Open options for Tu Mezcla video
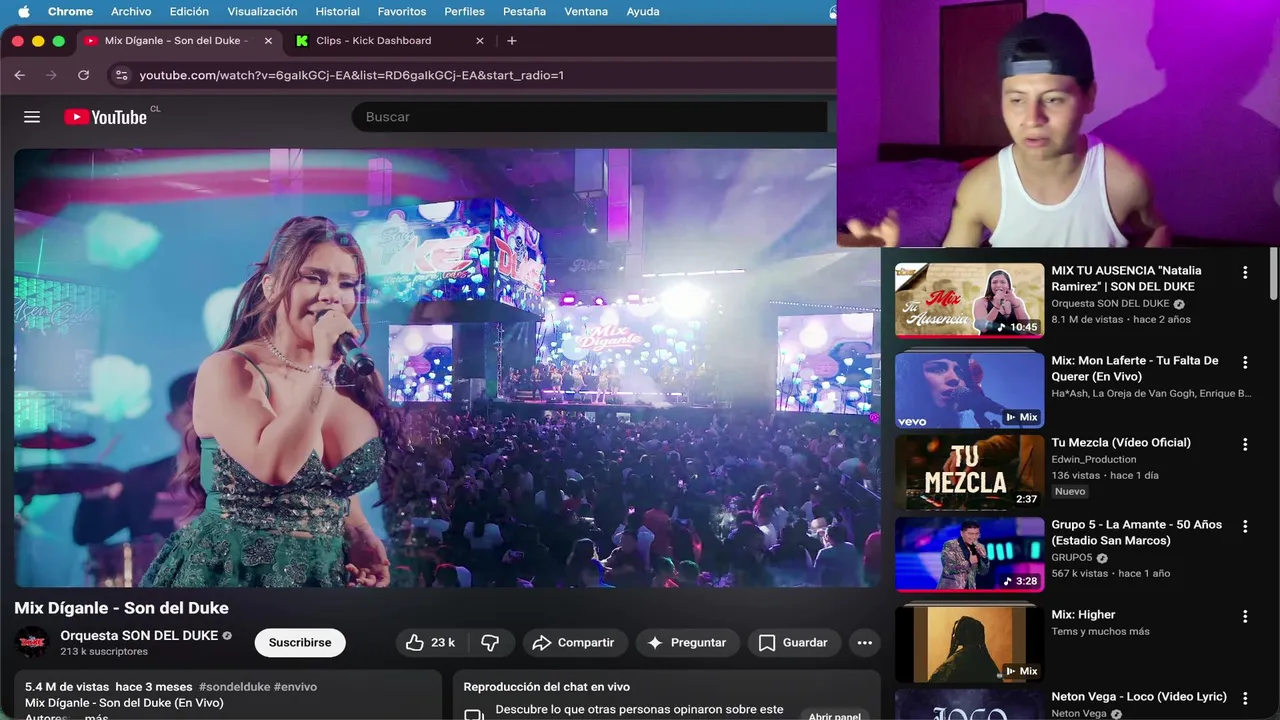This screenshot has width=1280, height=720. coord(1245,444)
